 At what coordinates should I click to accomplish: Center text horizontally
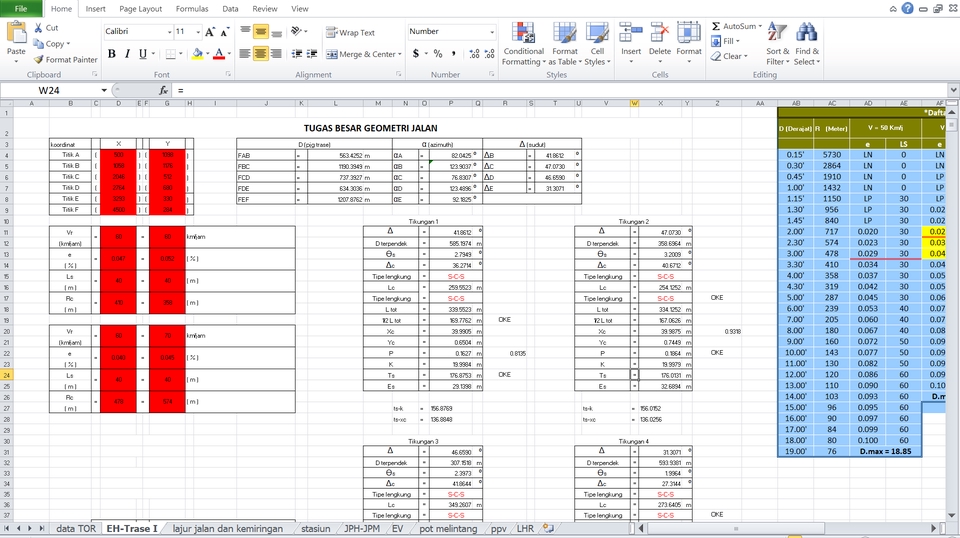(261, 54)
